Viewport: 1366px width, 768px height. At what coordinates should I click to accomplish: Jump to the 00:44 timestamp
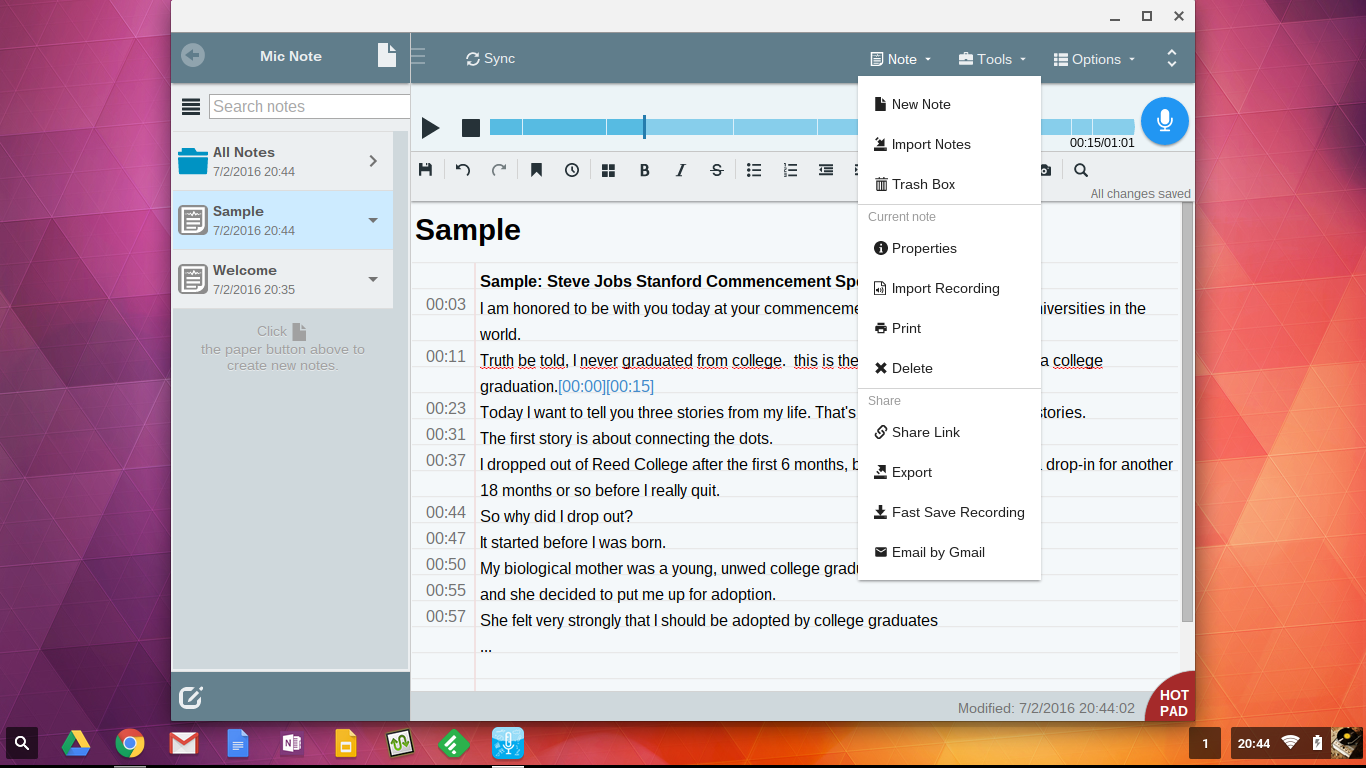click(446, 512)
